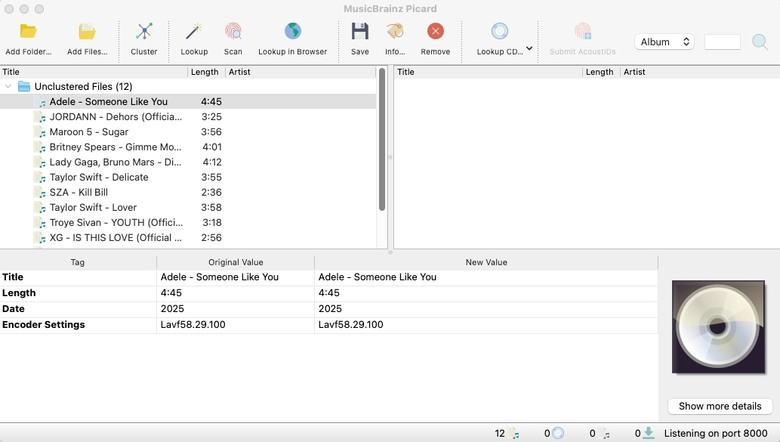
Task: Select Adele - Someone Like You file row
Action: click(x=188, y=101)
